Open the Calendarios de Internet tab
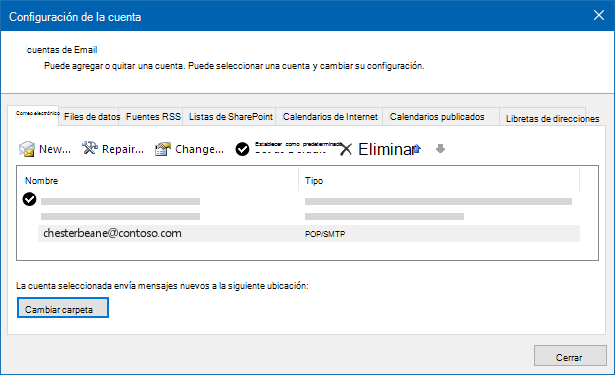This screenshot has width=615, height=375. click(330, 117)
